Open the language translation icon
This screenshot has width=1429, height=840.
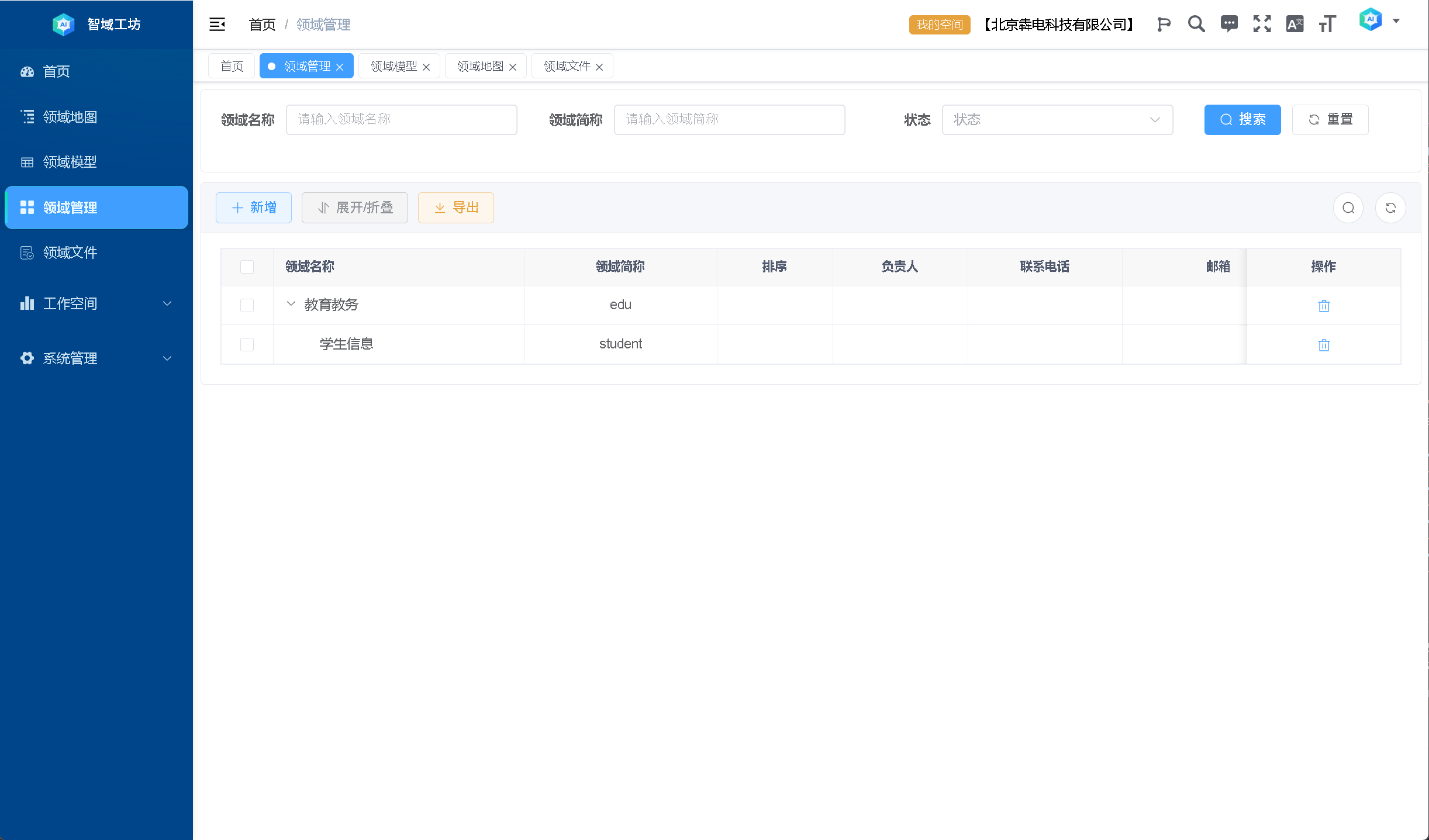(1295, 24)
